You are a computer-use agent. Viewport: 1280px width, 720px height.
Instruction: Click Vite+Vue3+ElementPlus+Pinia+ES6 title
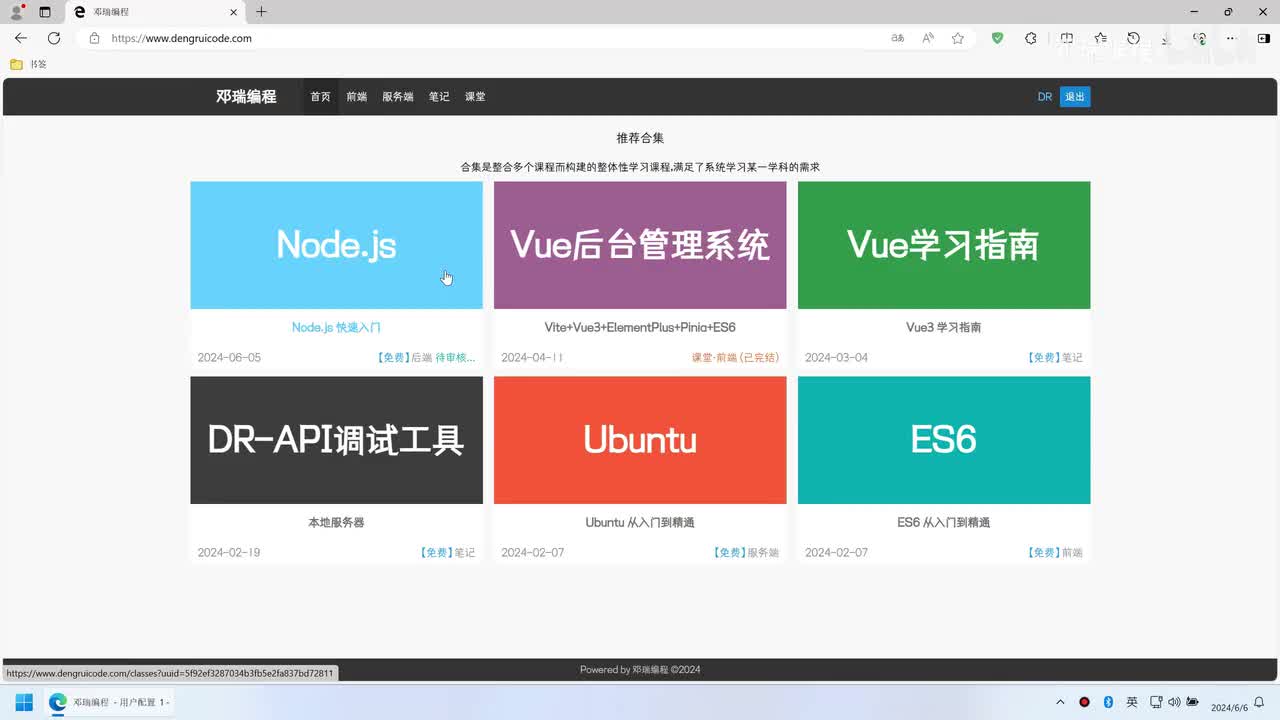click(640, 327)
